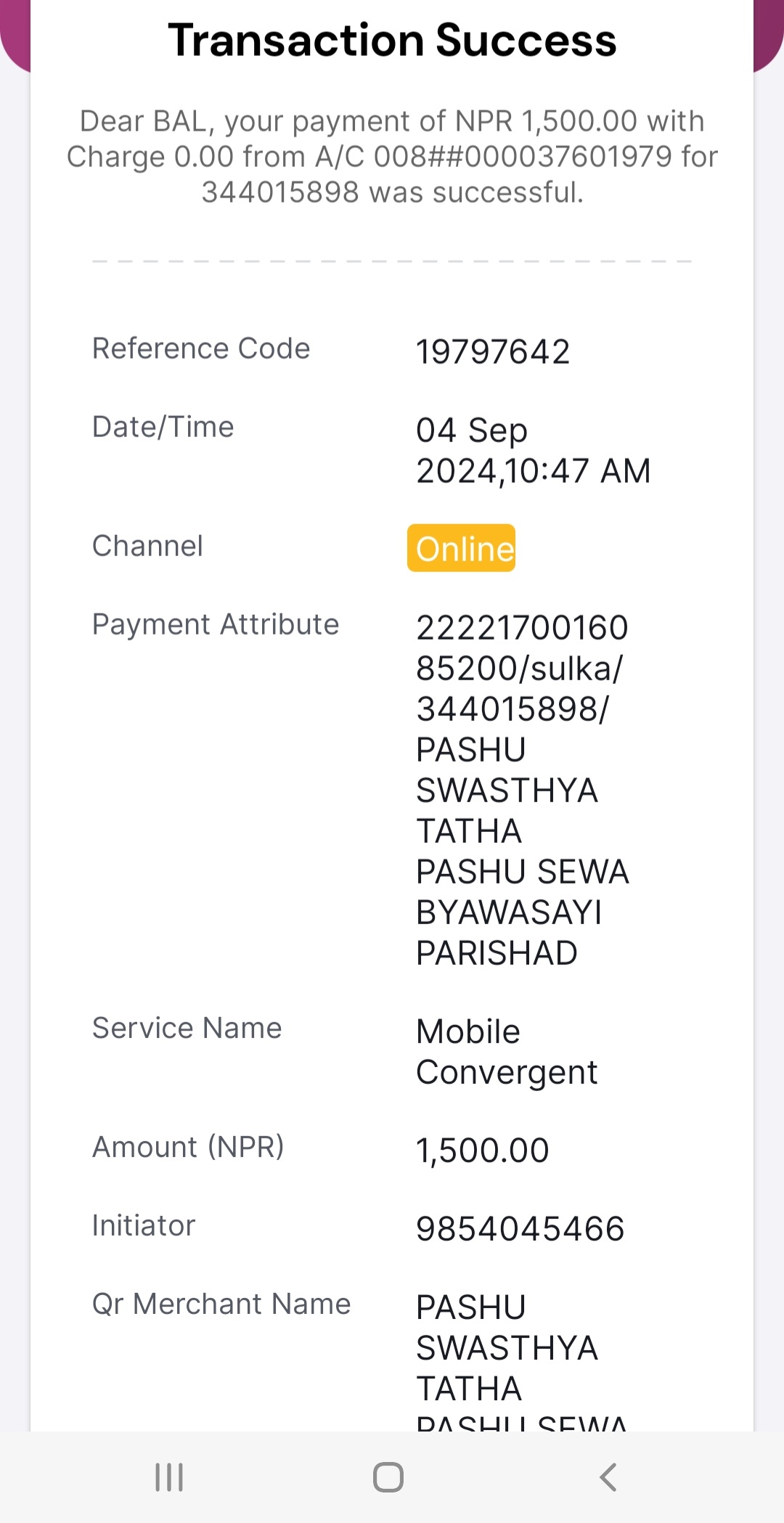Tap the Payment Attribute value text
The width and height of the screenshot is (784, 1523).
(x=522, y=790)
